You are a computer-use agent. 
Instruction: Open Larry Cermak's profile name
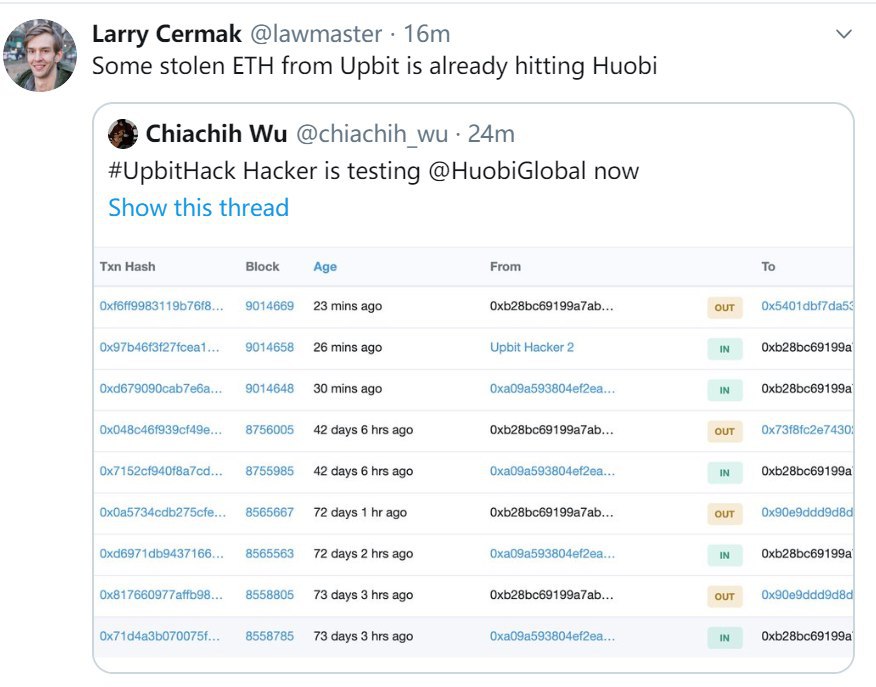click(x=166, y=34)
